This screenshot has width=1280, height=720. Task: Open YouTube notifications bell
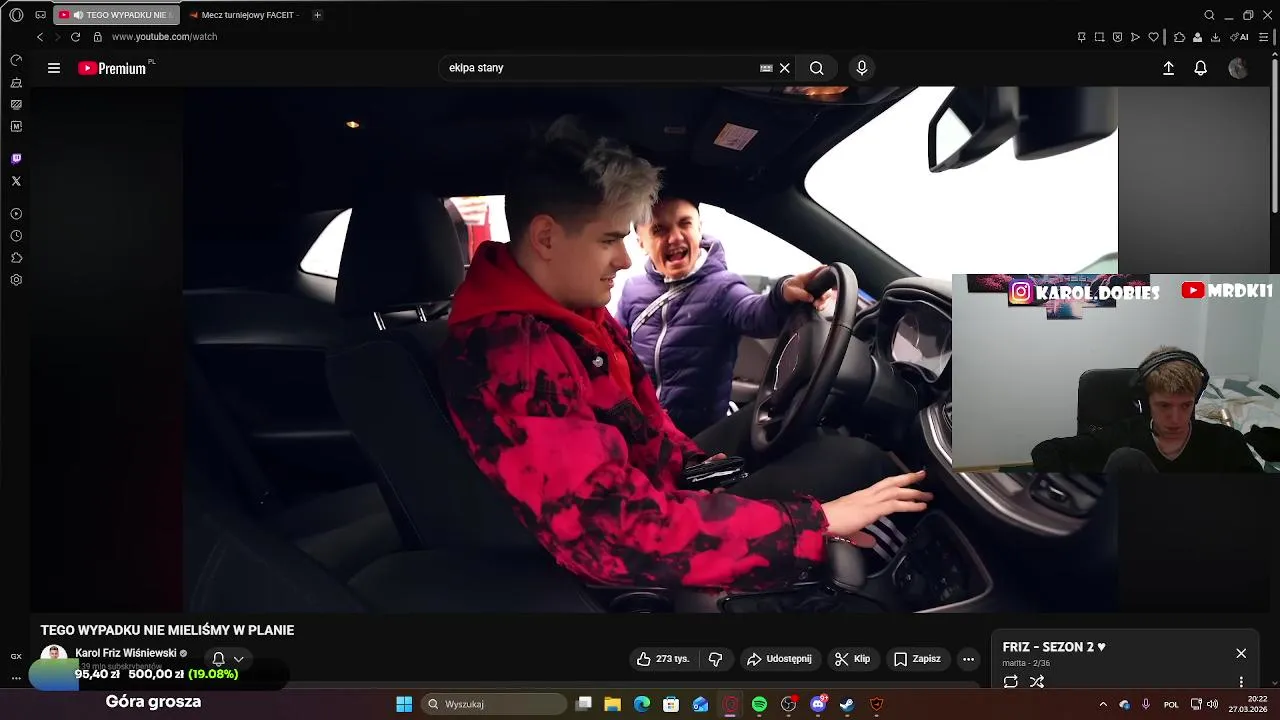(1201, 68)
